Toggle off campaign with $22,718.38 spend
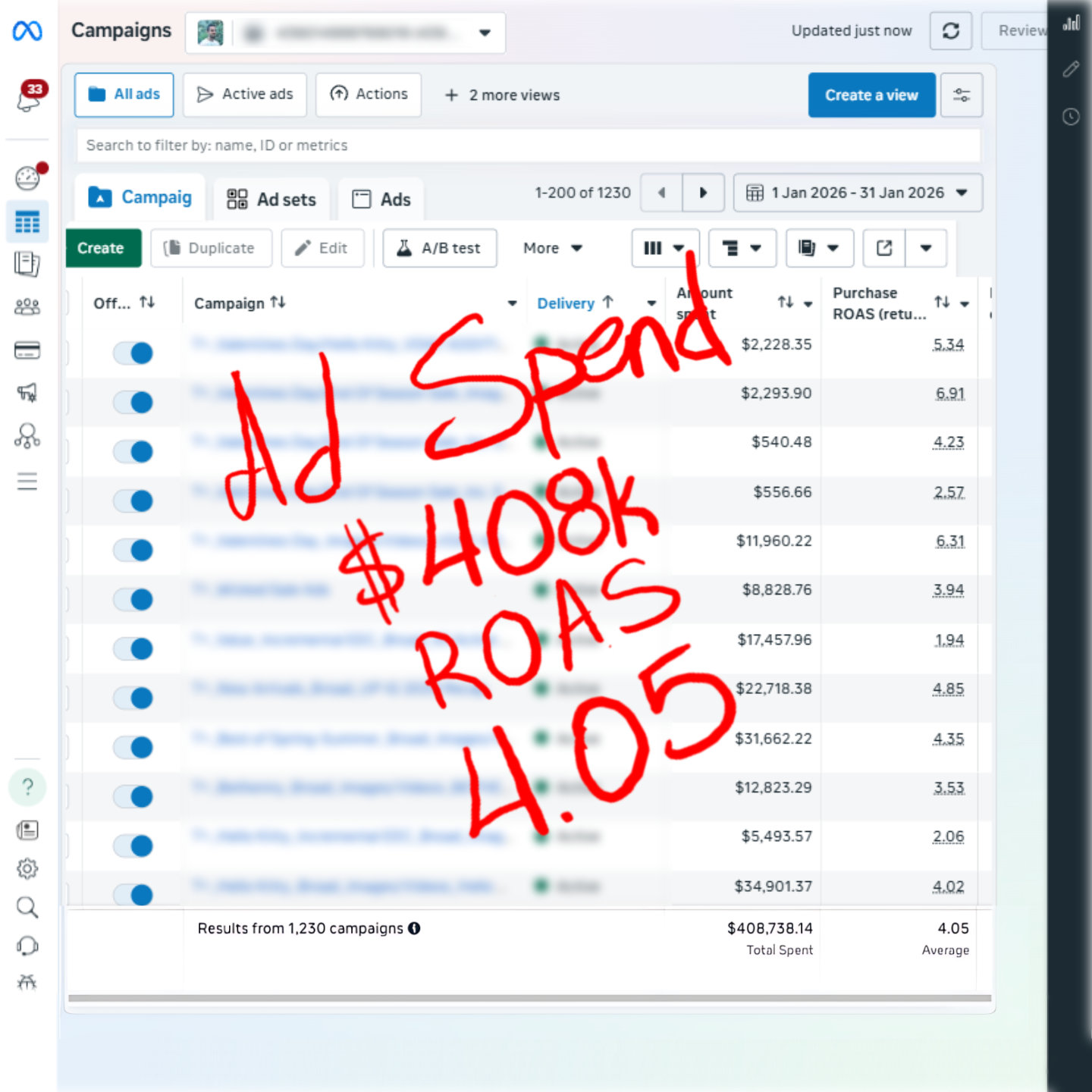Screen dimensions: 1092x1092 coord(133,698)
